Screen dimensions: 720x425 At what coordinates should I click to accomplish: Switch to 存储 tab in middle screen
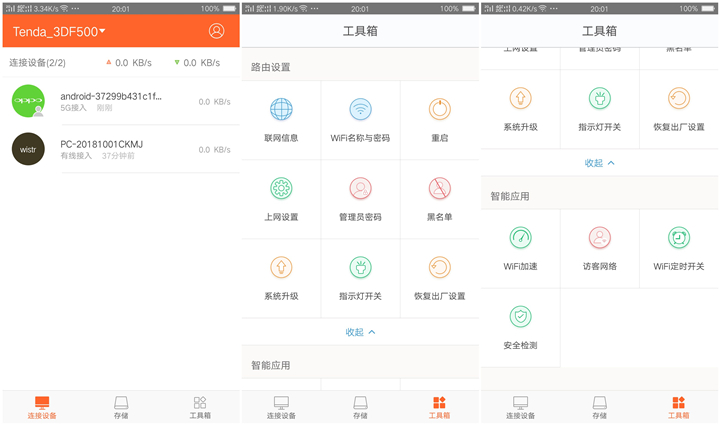360,408
